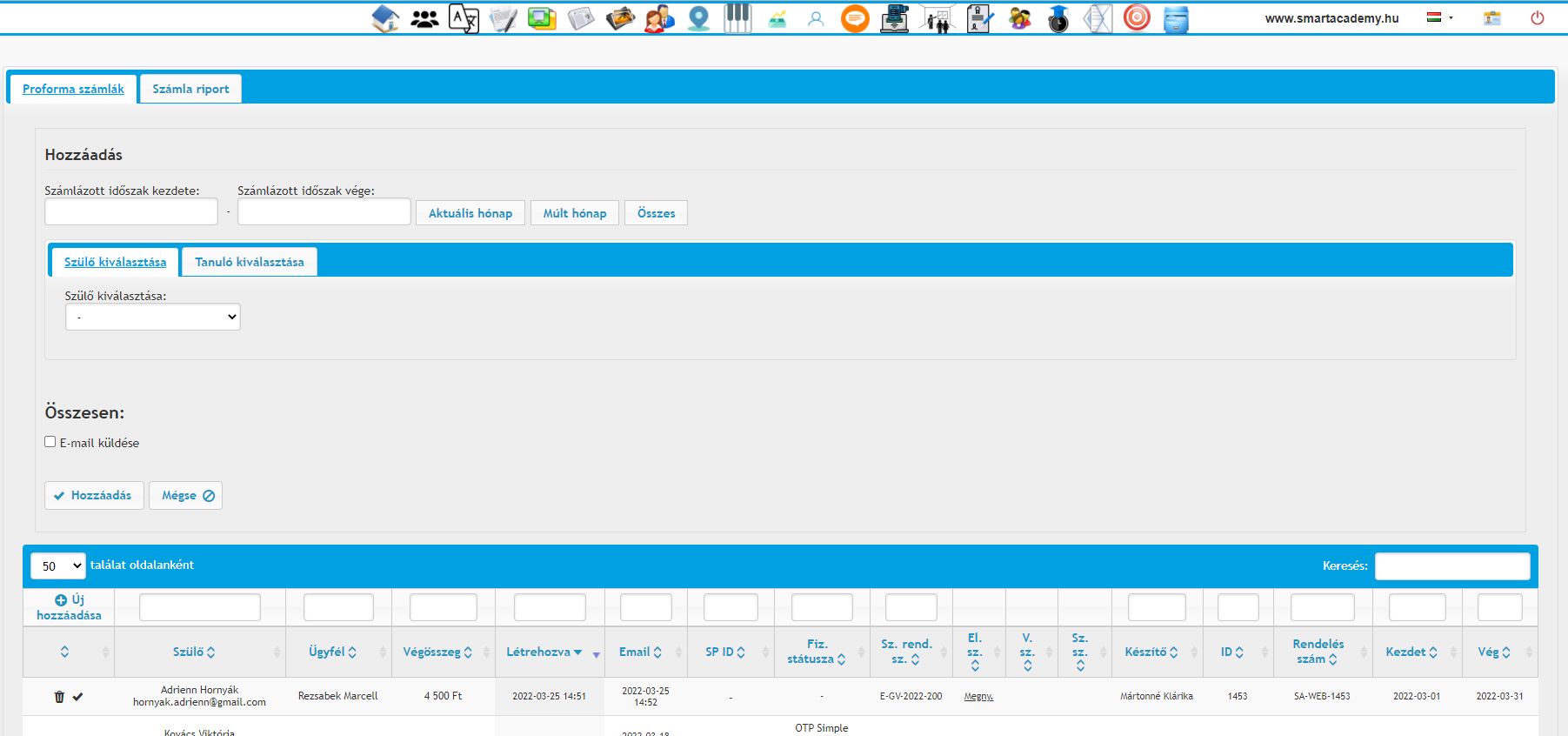Sort the table by Végösszeg column
Screen dimensions: 1568x736
437,652
